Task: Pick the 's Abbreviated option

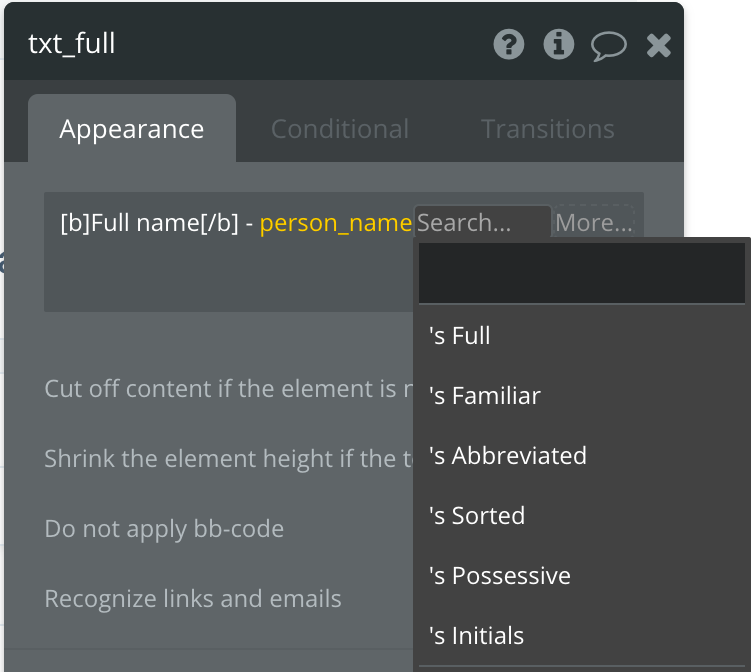Action: [508, 456]
